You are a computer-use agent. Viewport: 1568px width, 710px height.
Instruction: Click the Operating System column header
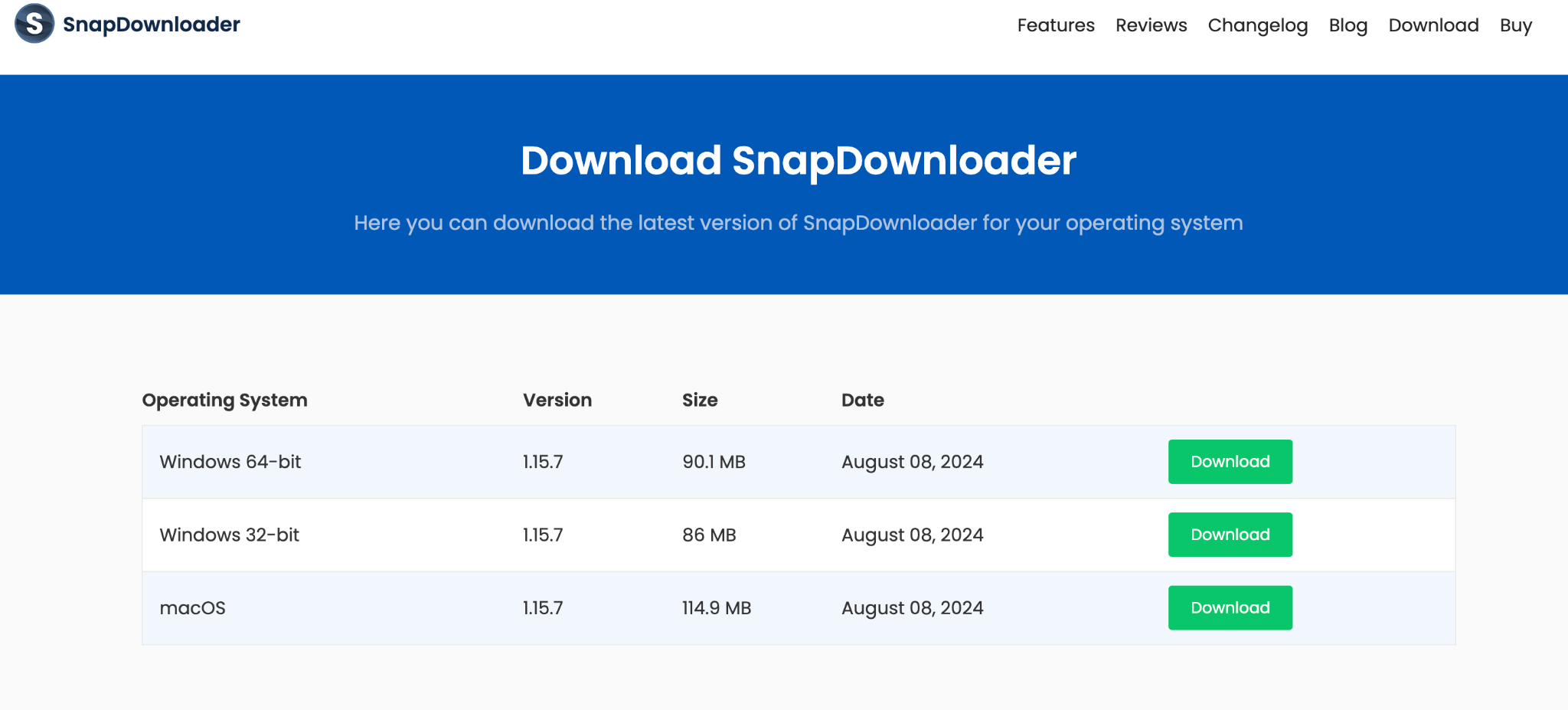click(224, 401)
